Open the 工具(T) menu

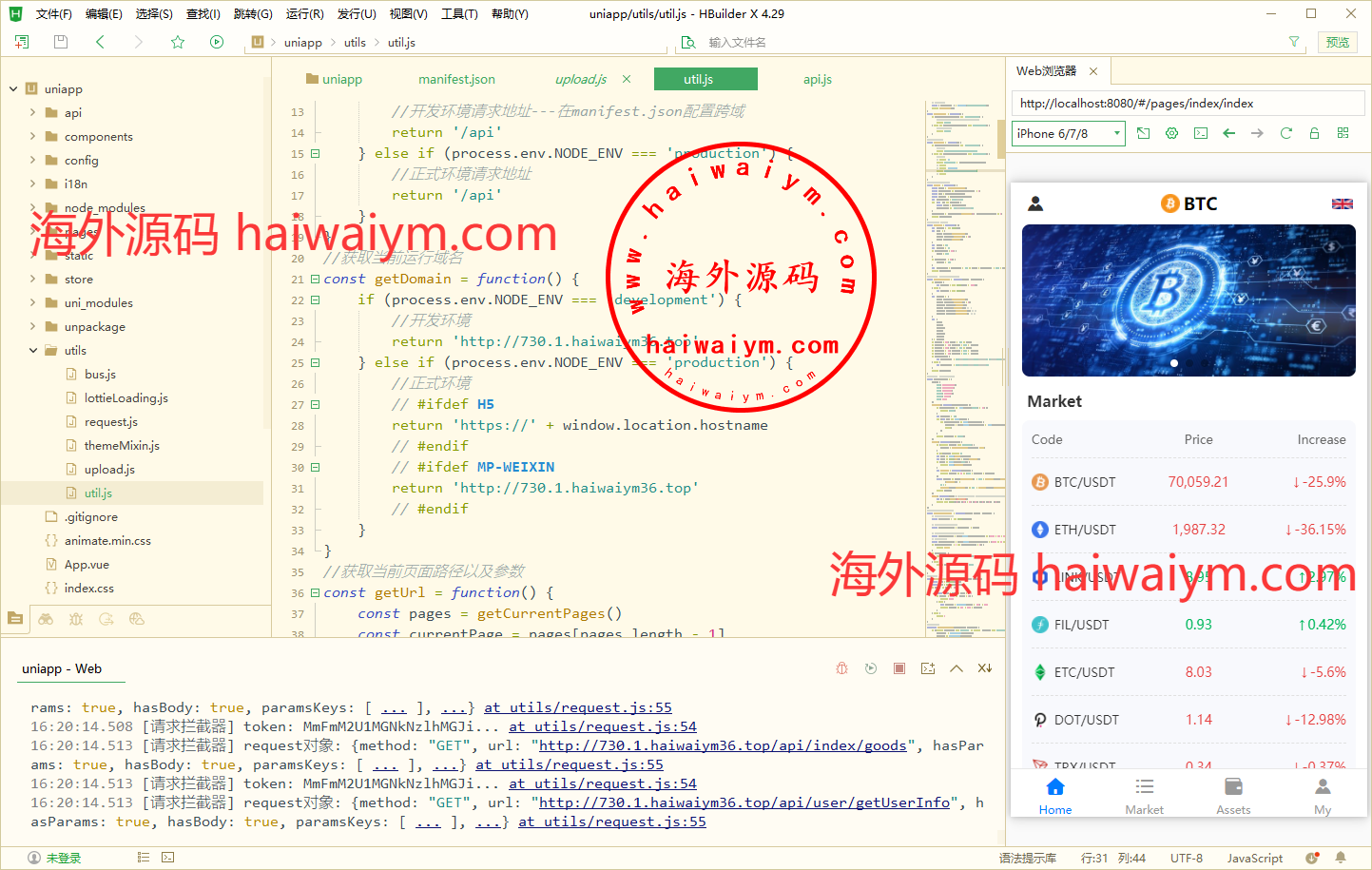459,13
